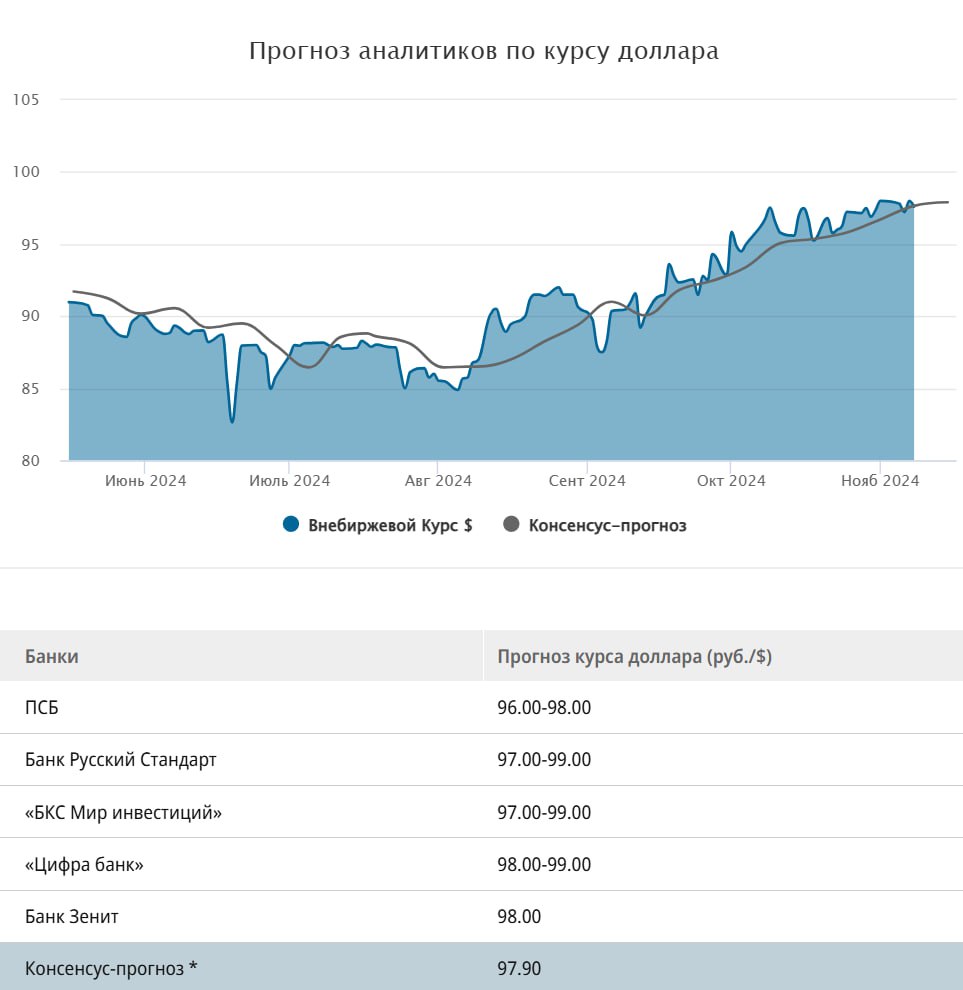963x990 pixels.
Task: Toggle the Внебиржевой Курс $ legend label
Action: 390,525
